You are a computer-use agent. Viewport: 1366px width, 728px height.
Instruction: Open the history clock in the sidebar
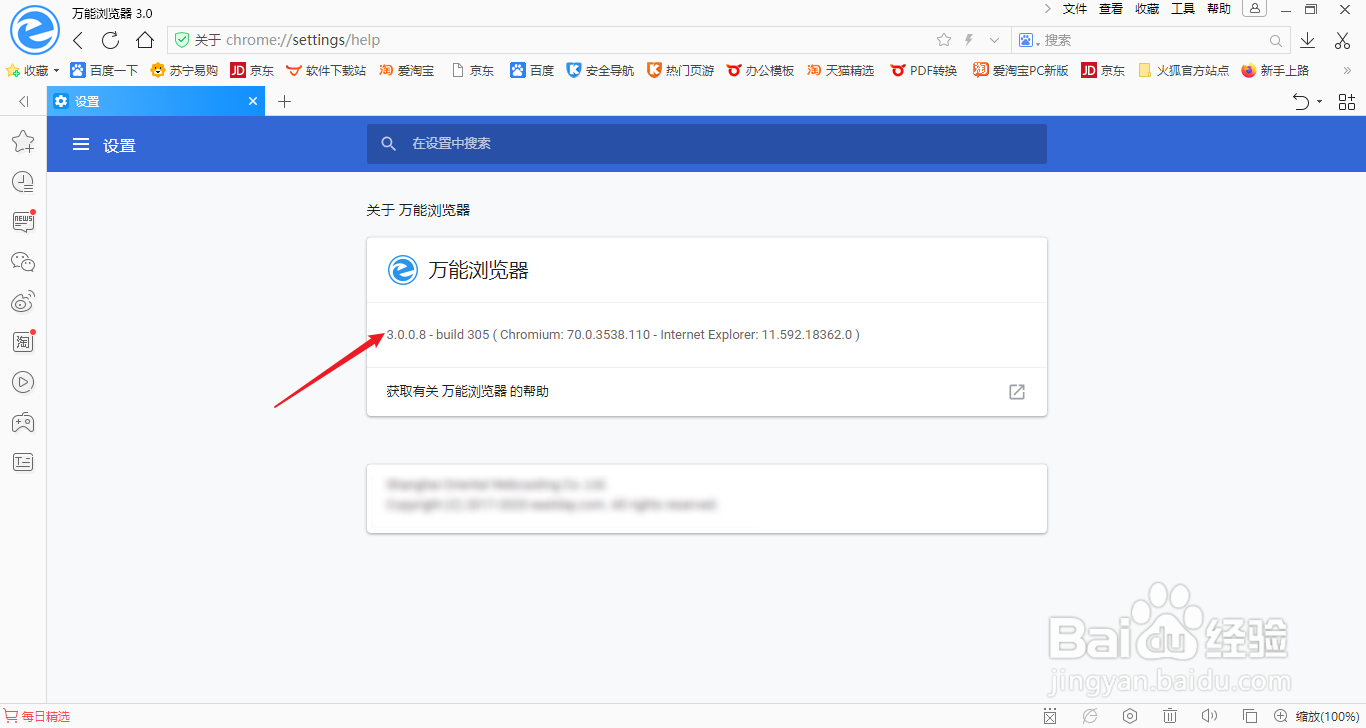pyautogui.click(x=23, y=182)
